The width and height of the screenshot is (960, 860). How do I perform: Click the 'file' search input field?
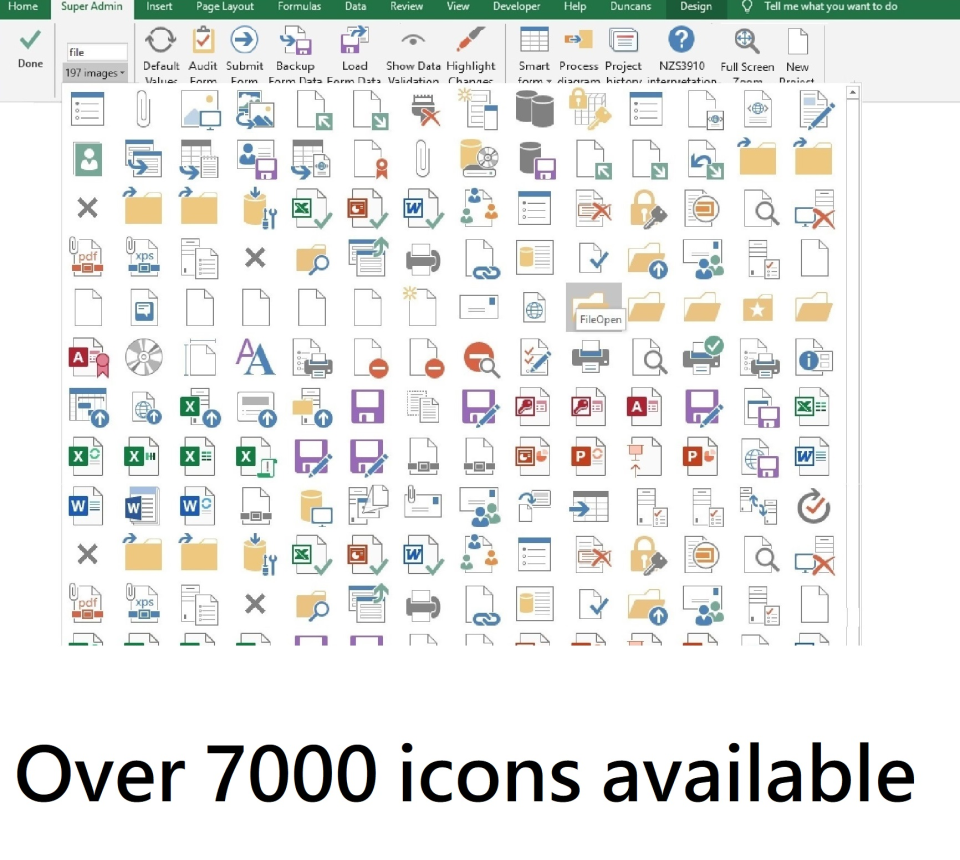point(97,52)
